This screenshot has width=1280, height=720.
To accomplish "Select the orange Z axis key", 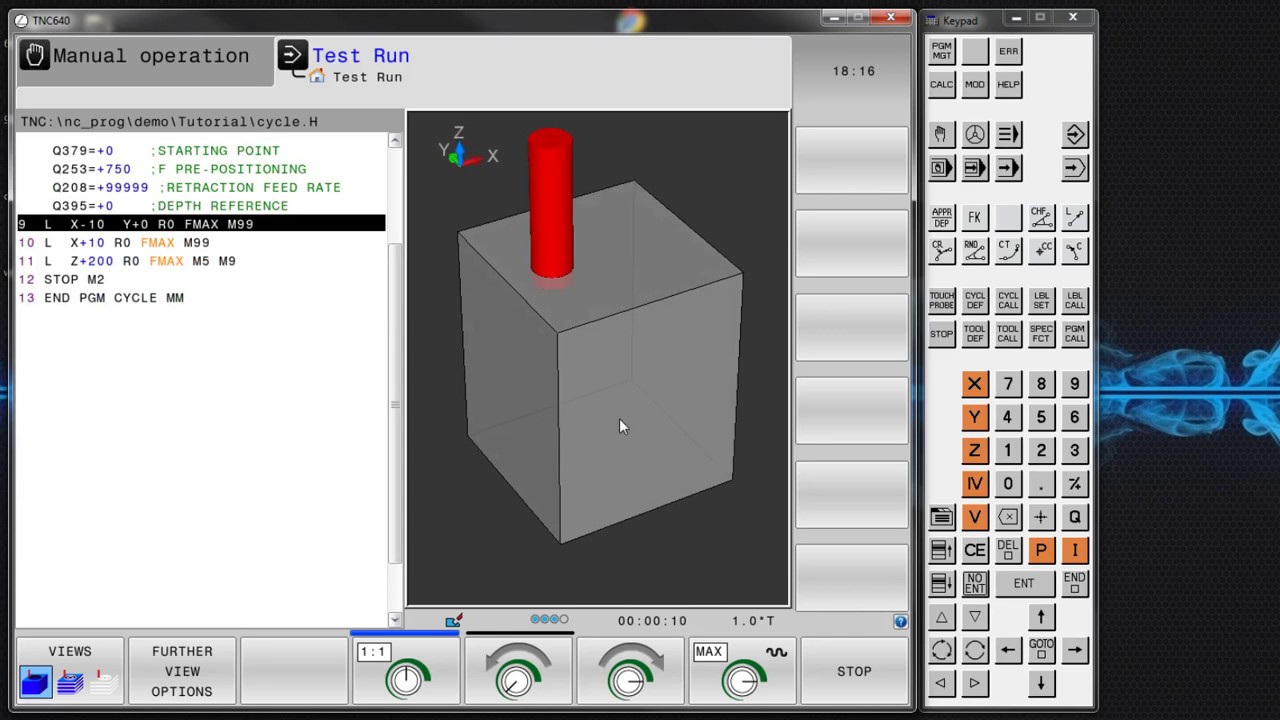I will click(975, 451).
